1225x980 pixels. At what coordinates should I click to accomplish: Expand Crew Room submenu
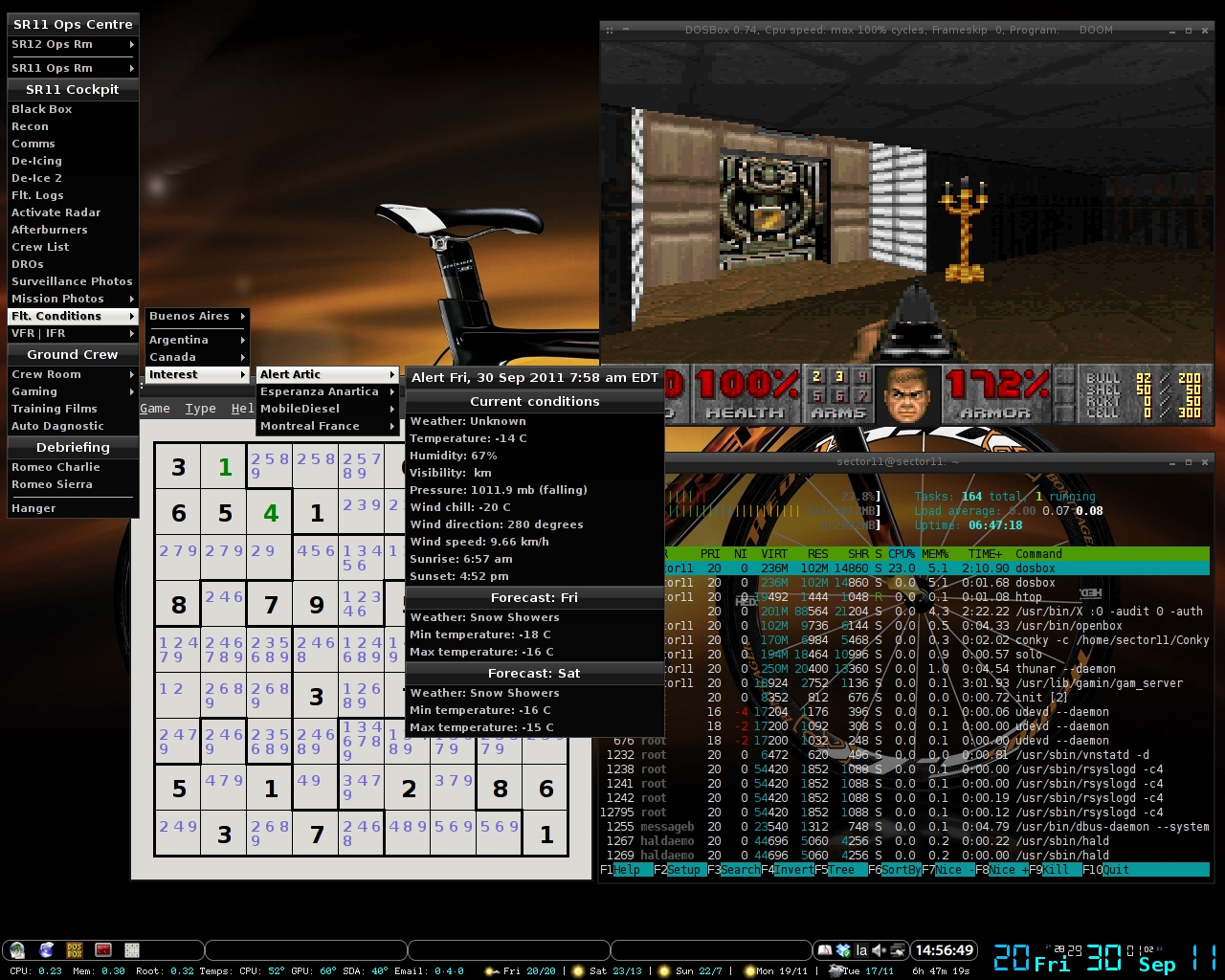[x=73, y=374]
